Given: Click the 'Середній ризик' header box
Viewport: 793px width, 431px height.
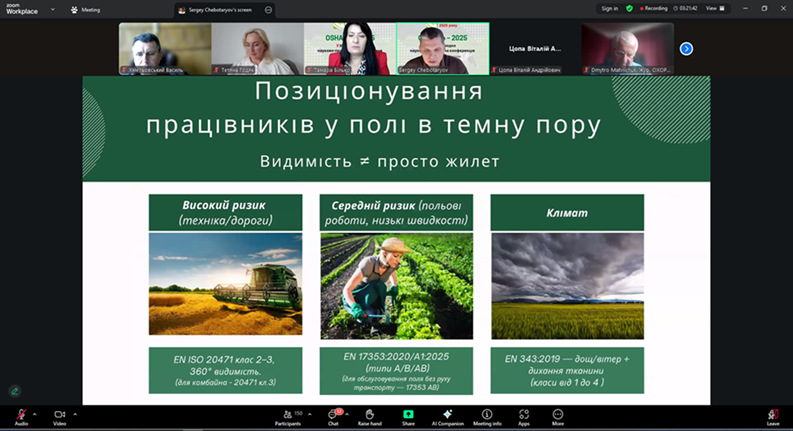Looking at the screenshot, I should pos(396,212).
